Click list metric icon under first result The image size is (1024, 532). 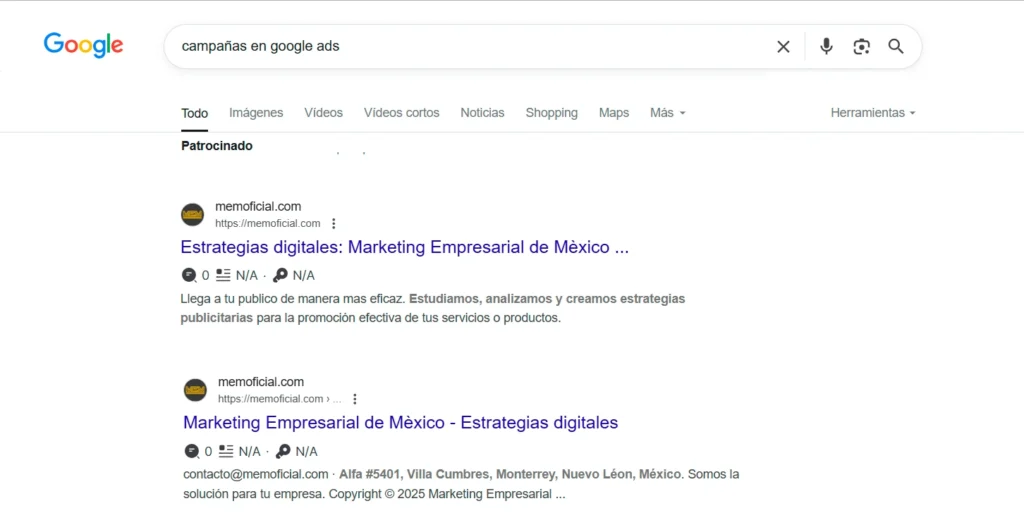(x=223, y=275)
